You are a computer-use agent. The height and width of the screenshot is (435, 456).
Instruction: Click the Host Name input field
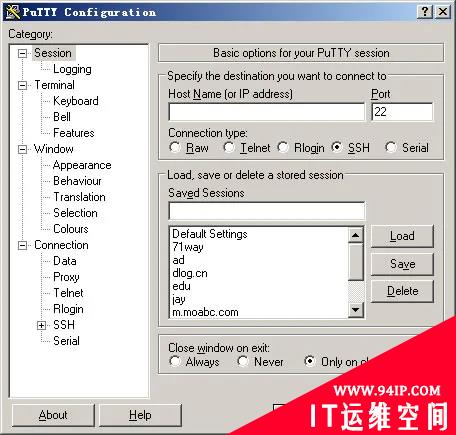pos(267,112)
